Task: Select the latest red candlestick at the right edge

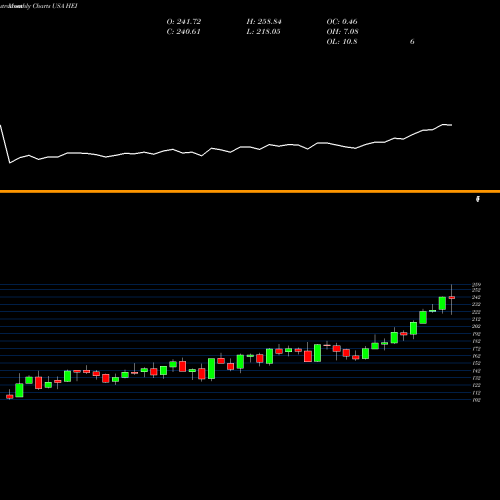Action: tap(452, 298)
